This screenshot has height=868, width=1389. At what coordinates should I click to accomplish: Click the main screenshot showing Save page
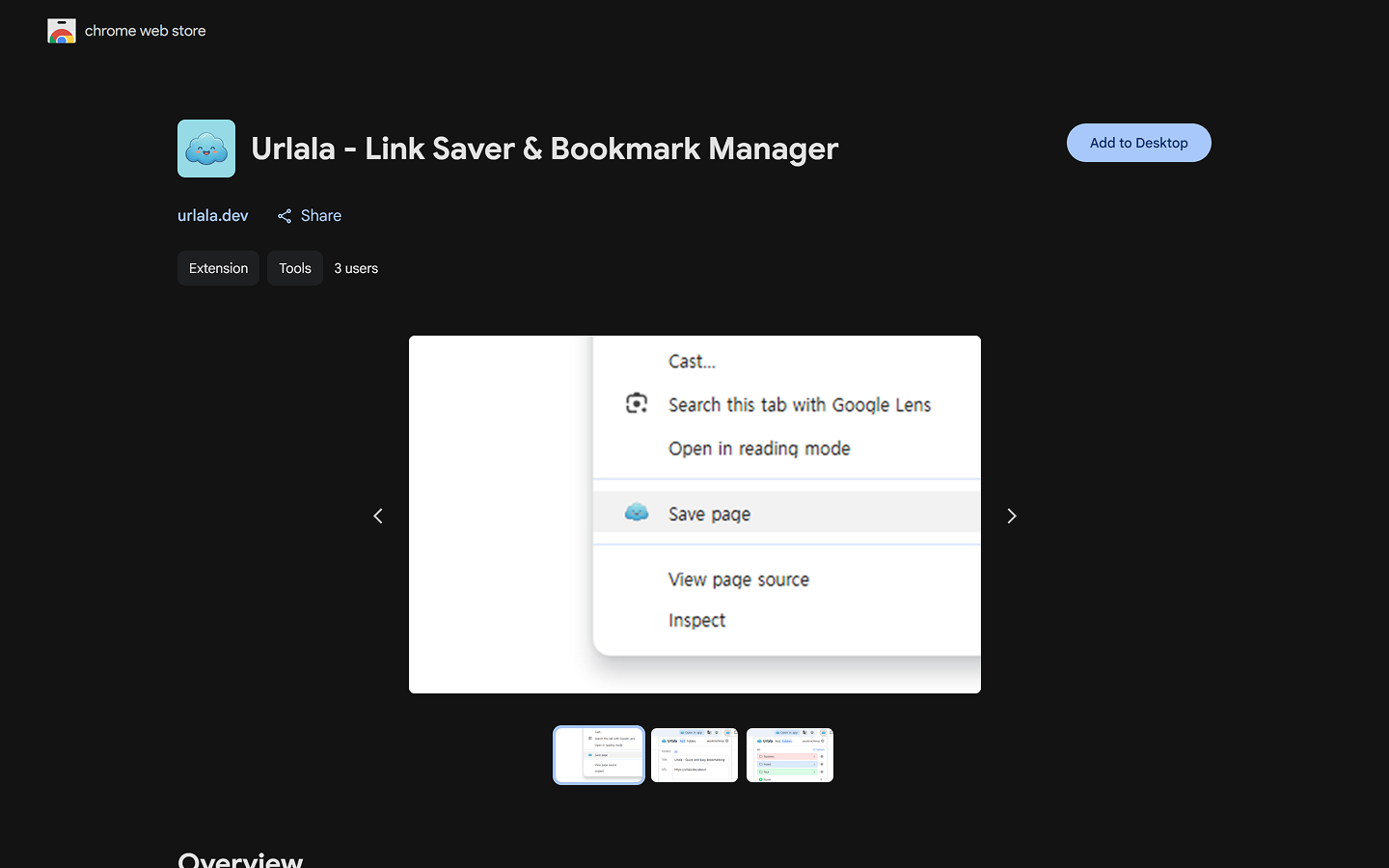click(x=694, y=514)
